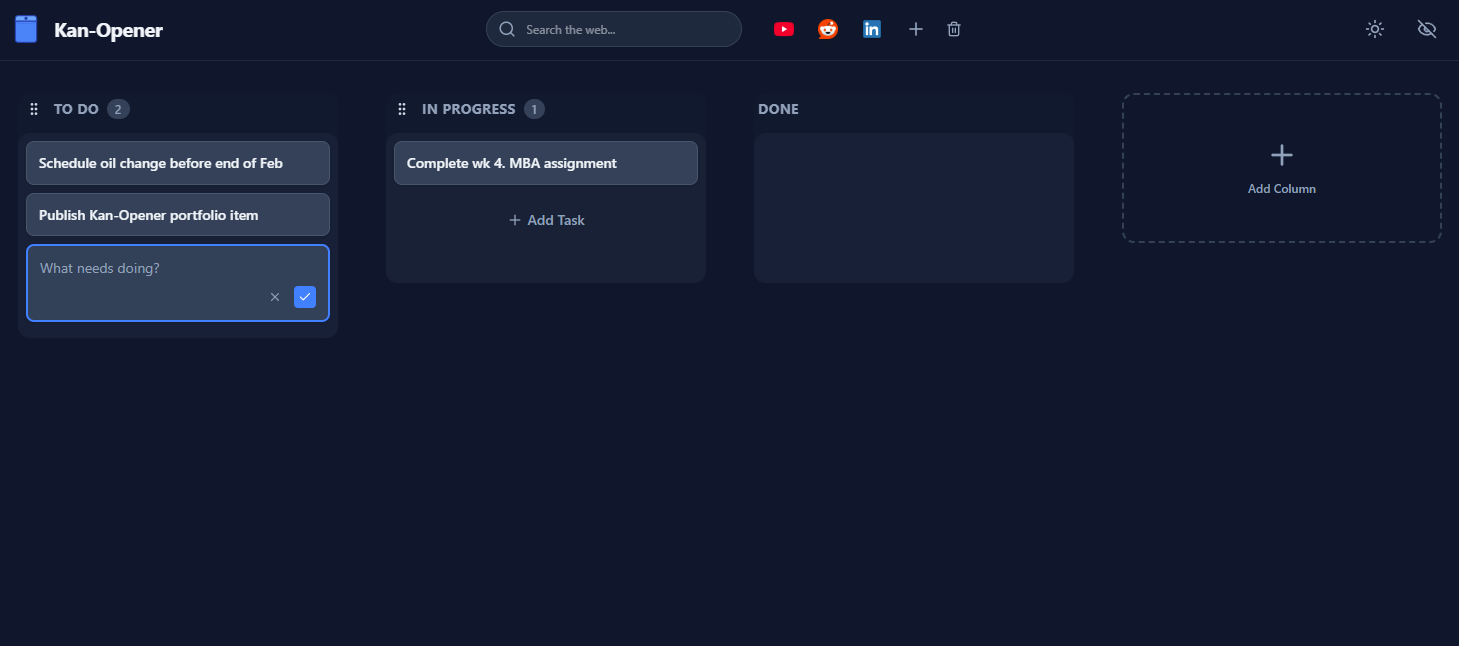Click the Add Column box
This screenshot has width=1459, height=646.
pos(1281,168)
